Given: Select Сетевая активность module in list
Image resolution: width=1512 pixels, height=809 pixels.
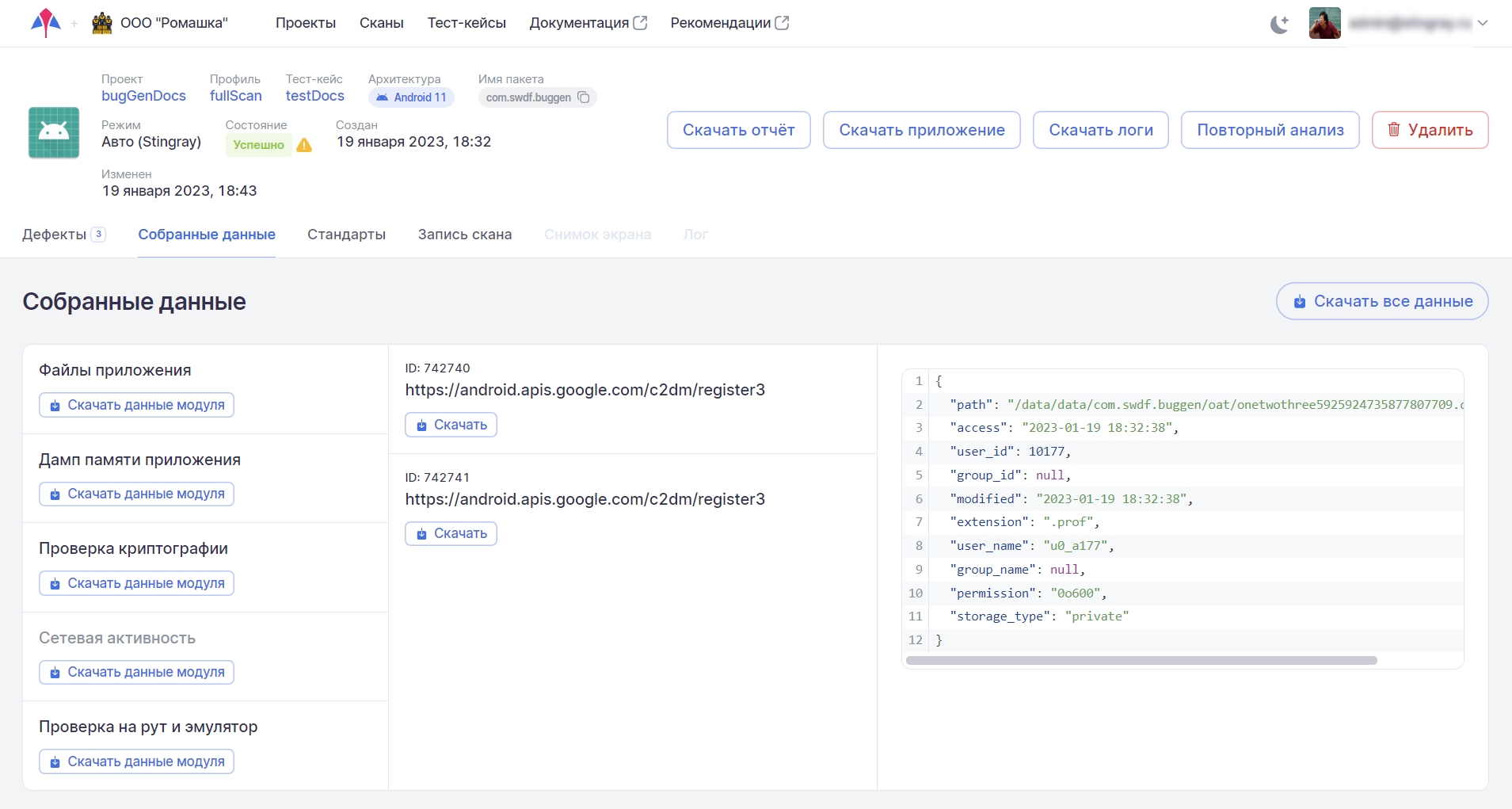Looking at the screenshot, I should point(117,638).
